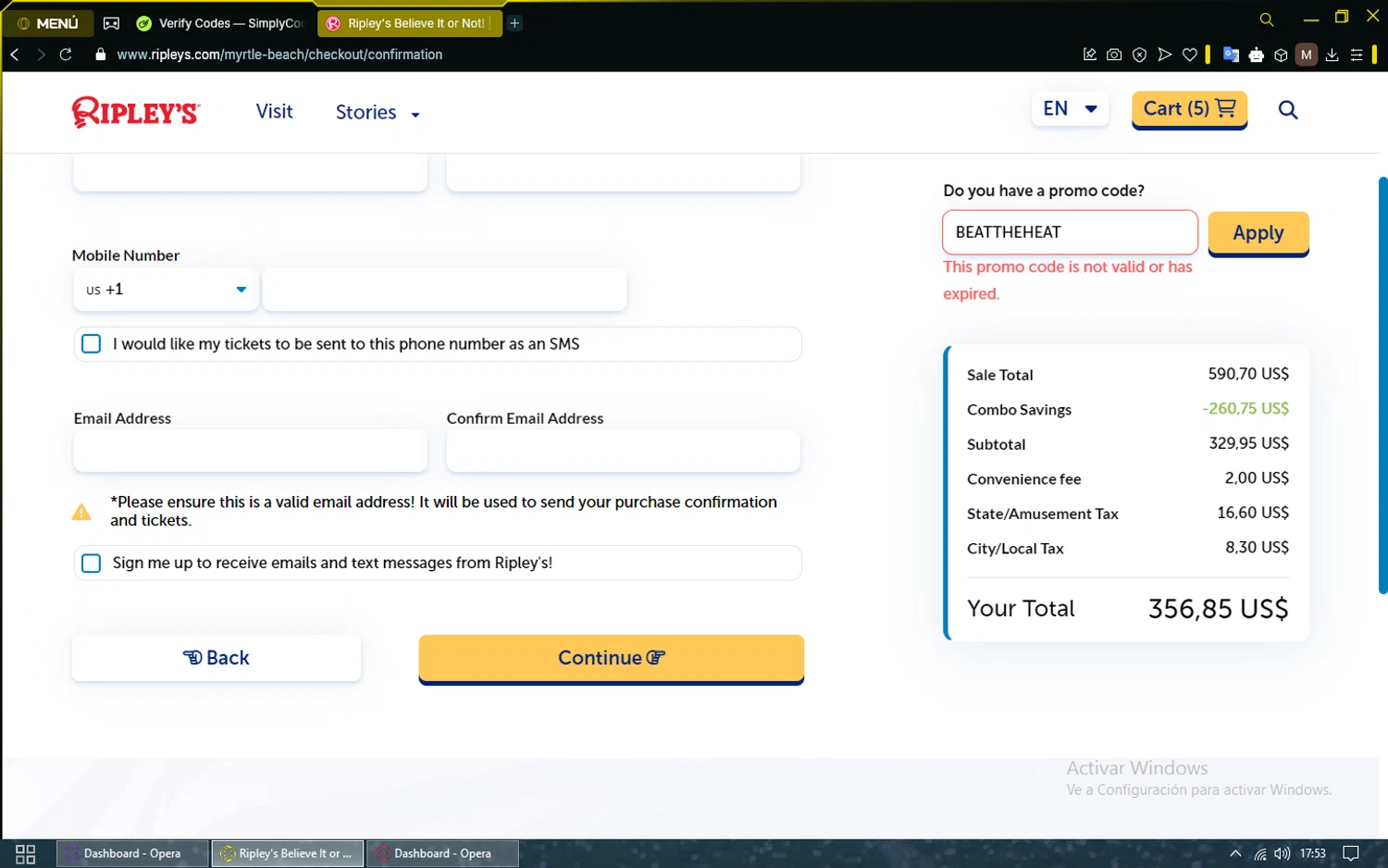Bookmark the page with the heart icon
Image resolution: width=1388 pixels, height=868 pixels.
coord(1190,55)
